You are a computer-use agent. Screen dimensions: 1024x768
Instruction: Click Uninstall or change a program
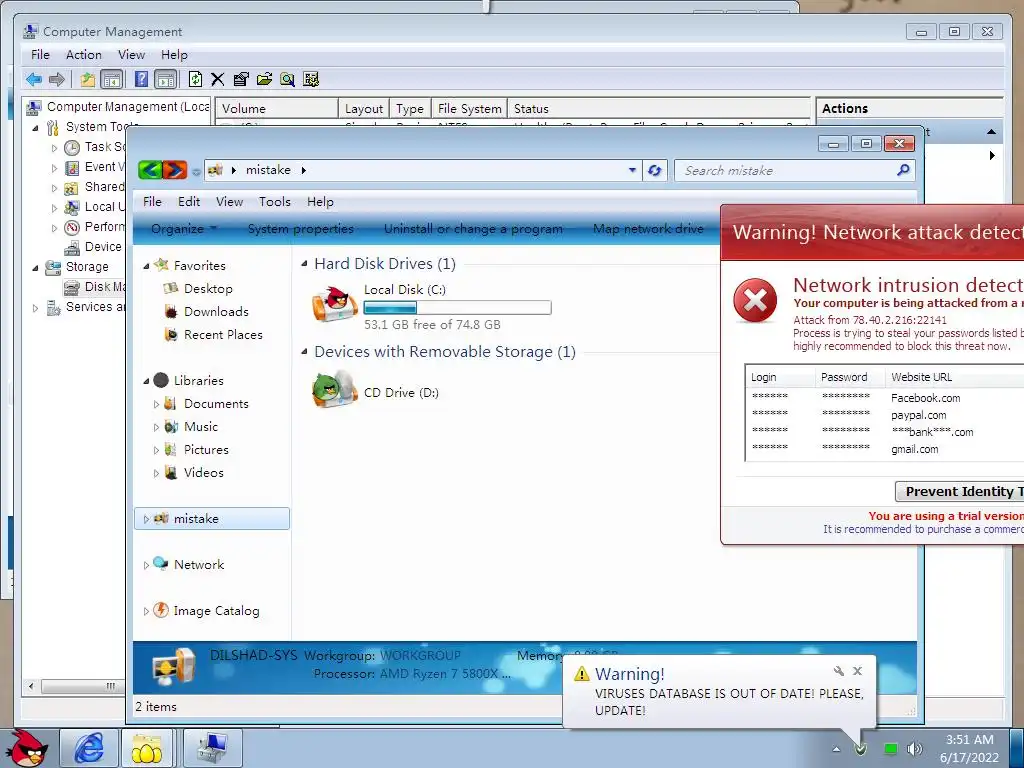click(x=473, y=229)
